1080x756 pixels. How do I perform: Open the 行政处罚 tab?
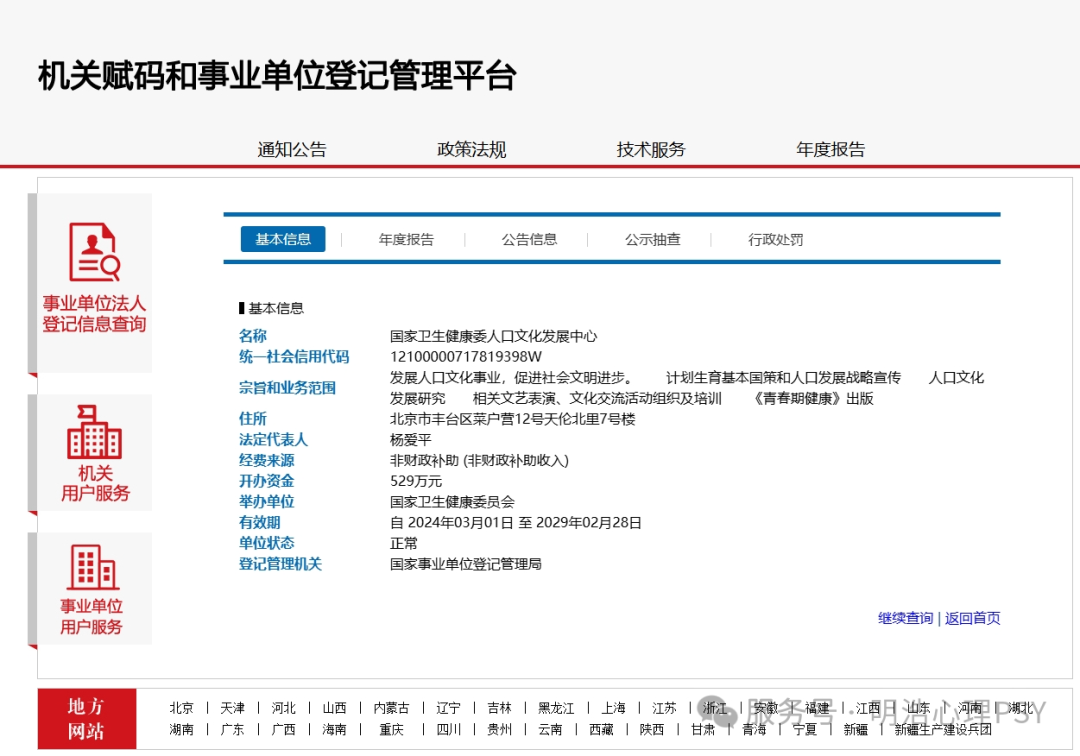pos(776,240)
